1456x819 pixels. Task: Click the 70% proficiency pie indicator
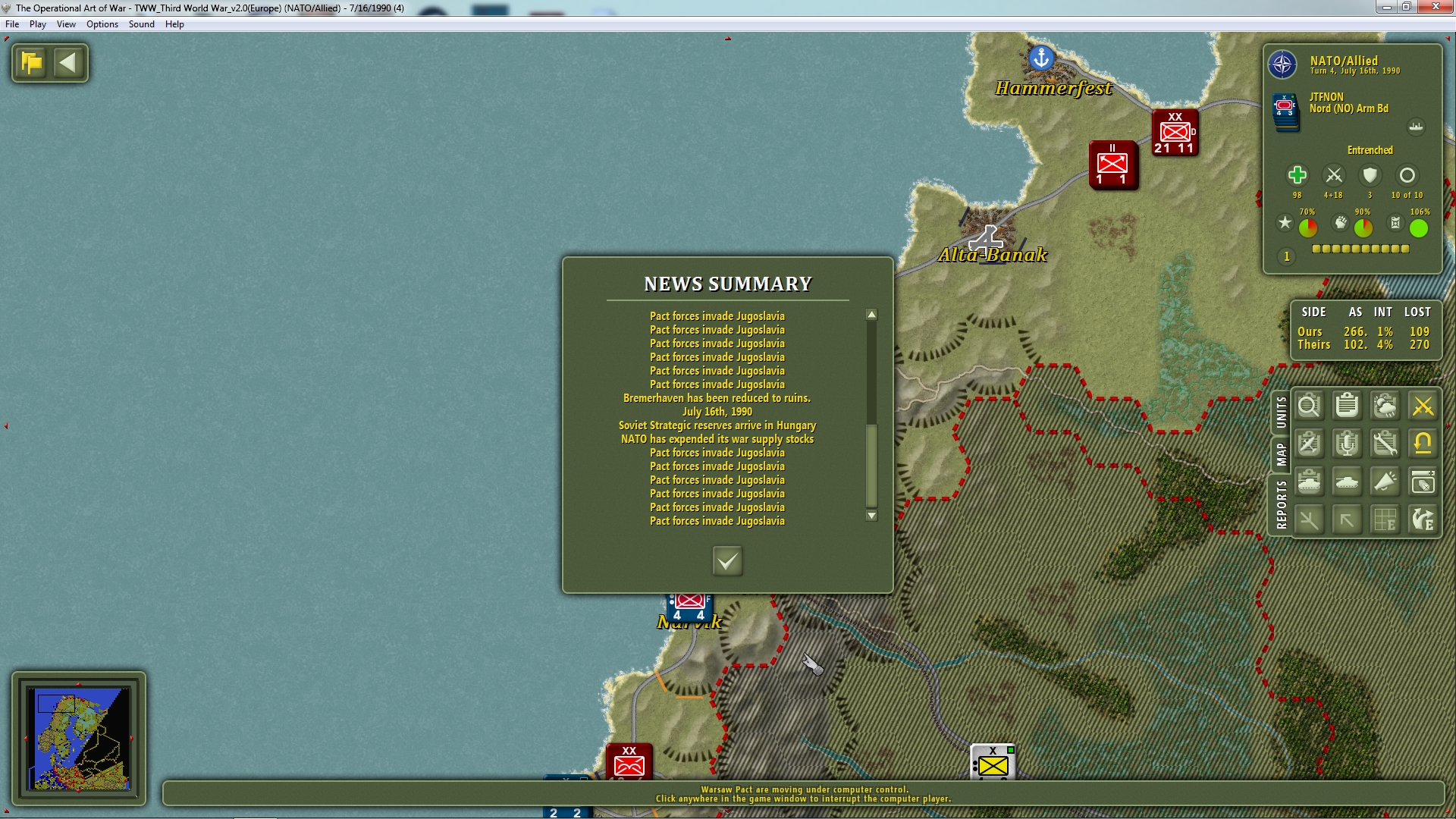pyautogui.click(x=1307, y=227)
